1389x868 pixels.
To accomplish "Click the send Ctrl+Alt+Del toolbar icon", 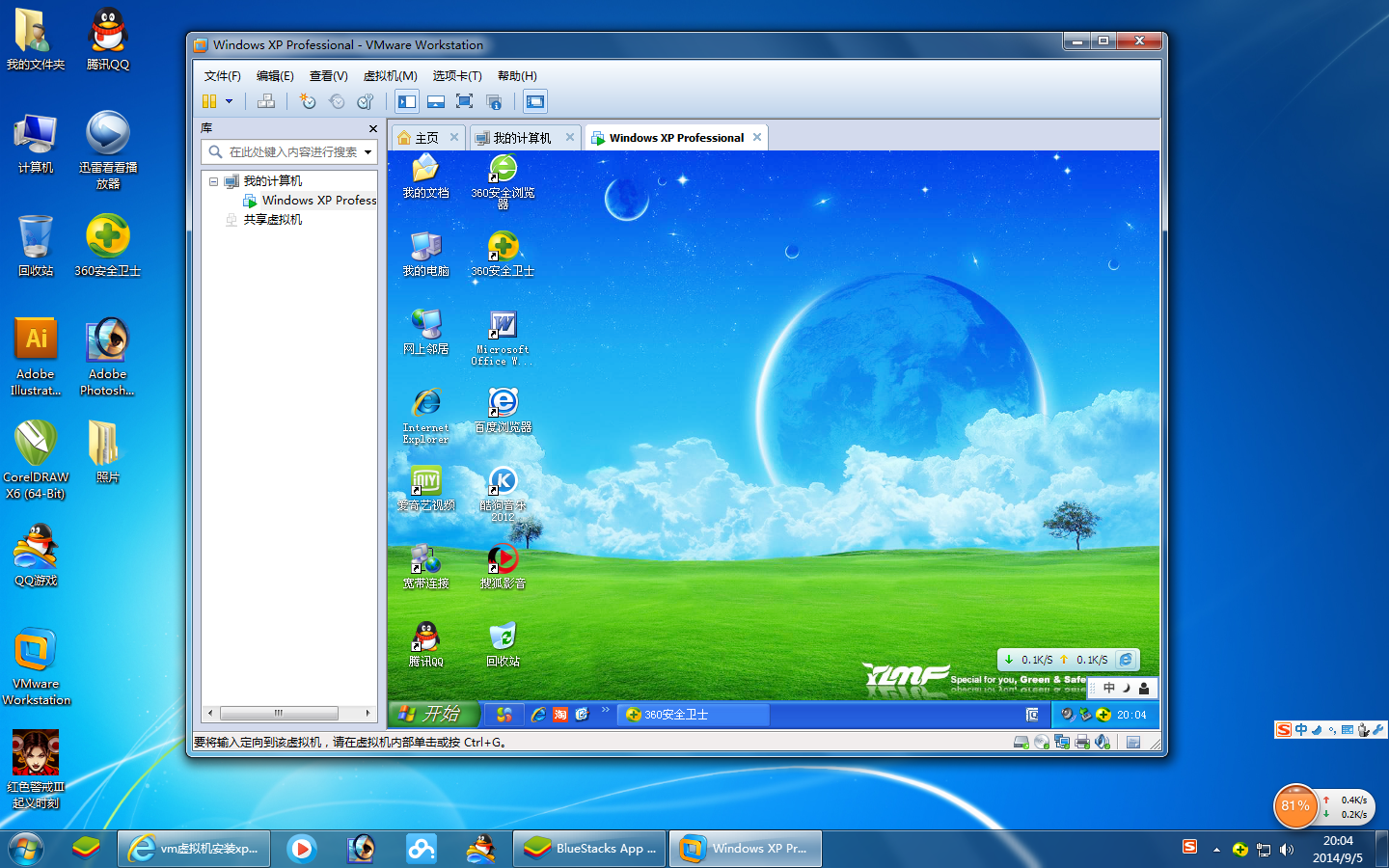I will click(x=266, y=101).
